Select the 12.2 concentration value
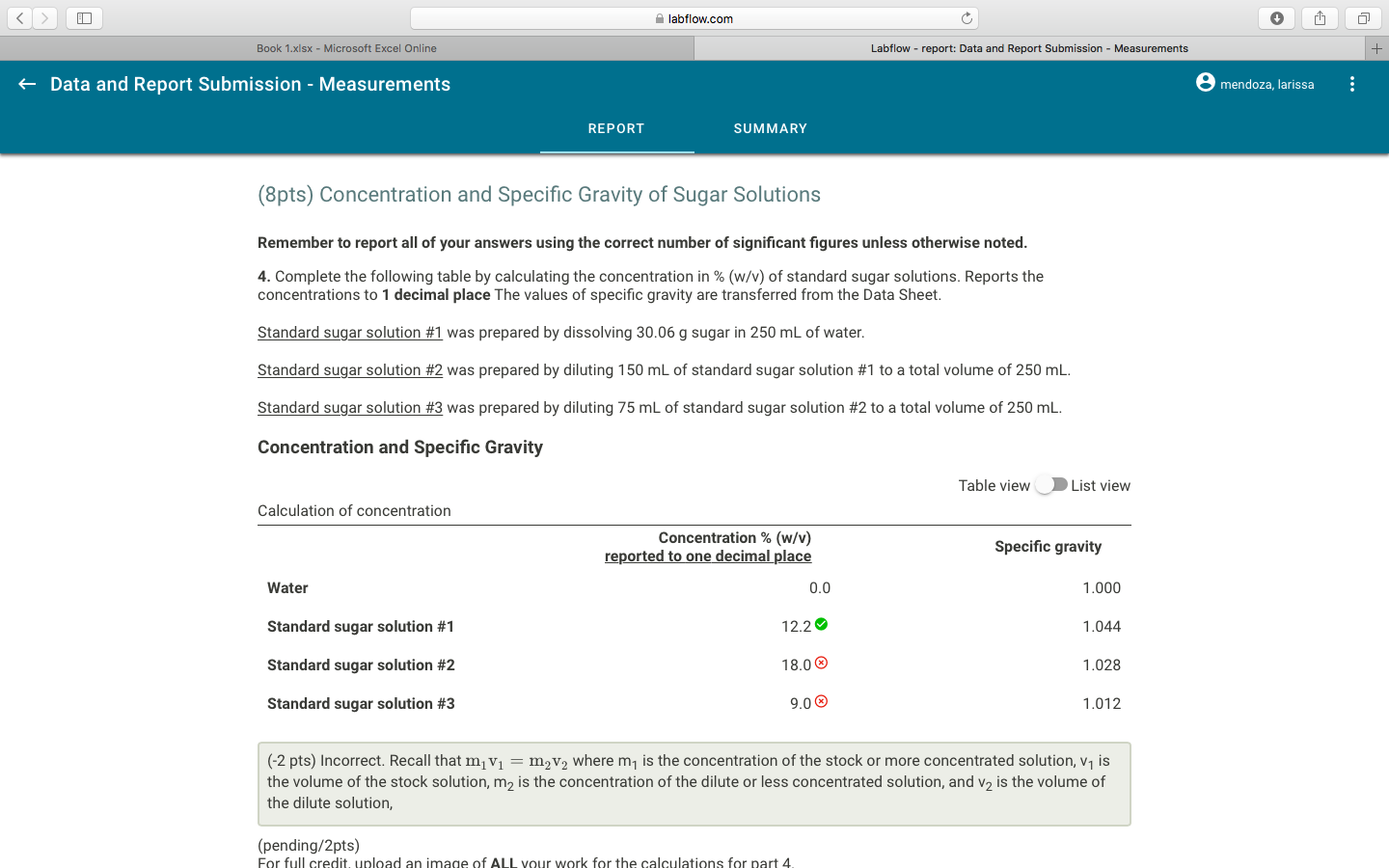The height and width of the screenshot is (868, 1389). 796,627
